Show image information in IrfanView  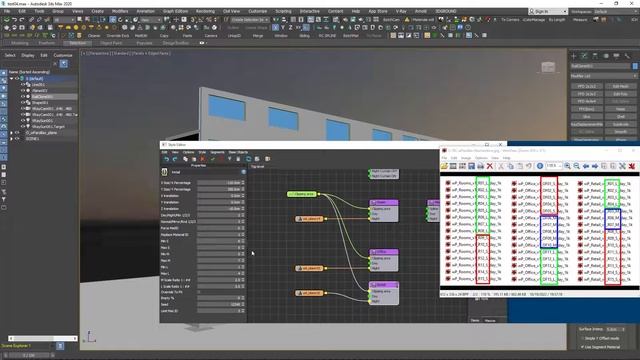(x=540, y=166)
